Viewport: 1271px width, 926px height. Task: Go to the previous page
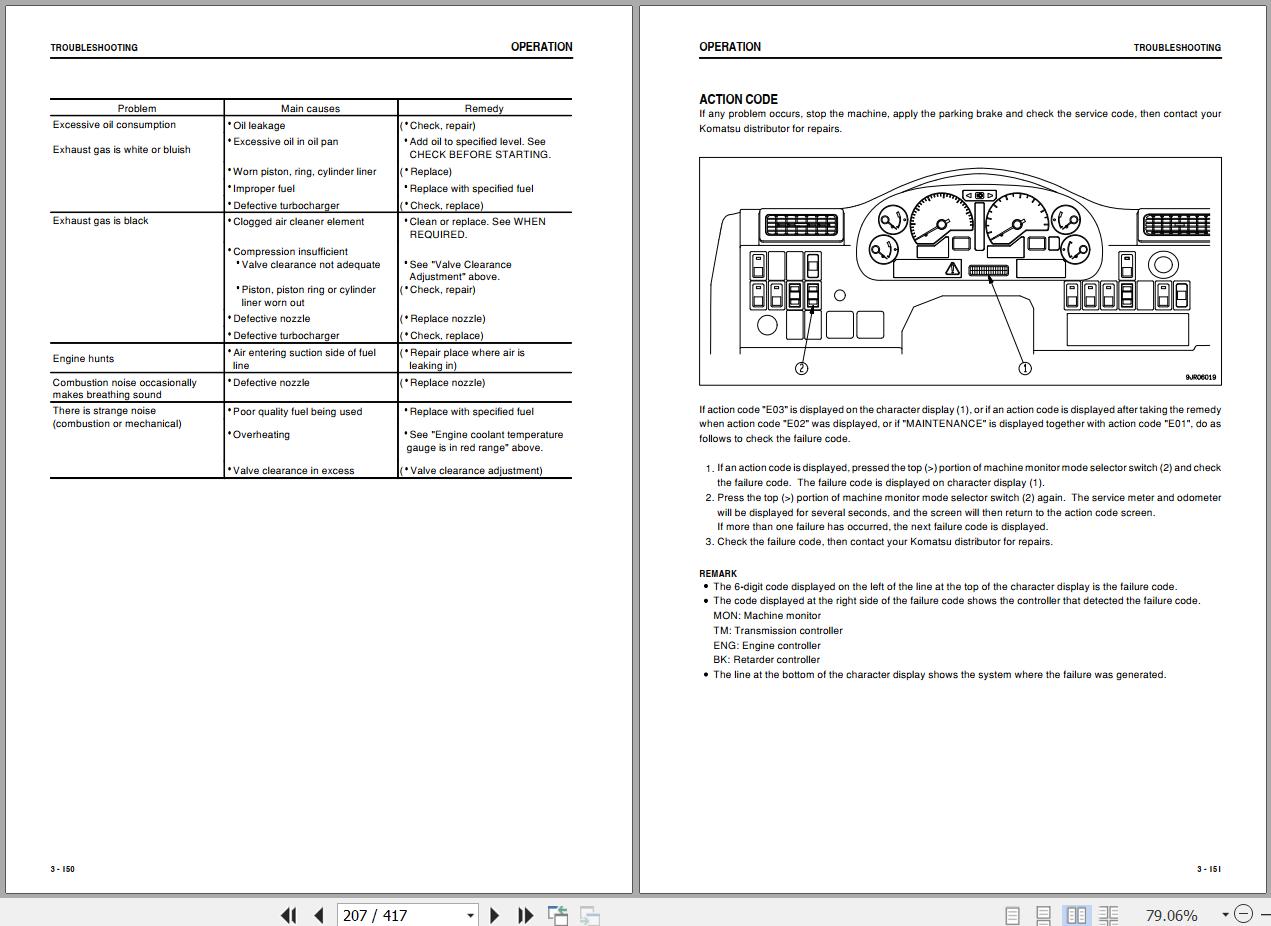click(319, 915)
